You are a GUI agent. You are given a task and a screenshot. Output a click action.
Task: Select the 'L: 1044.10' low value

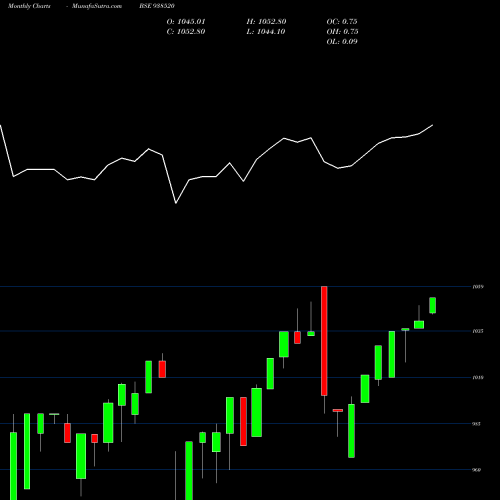pyautogui.click(x=266, y=32)
